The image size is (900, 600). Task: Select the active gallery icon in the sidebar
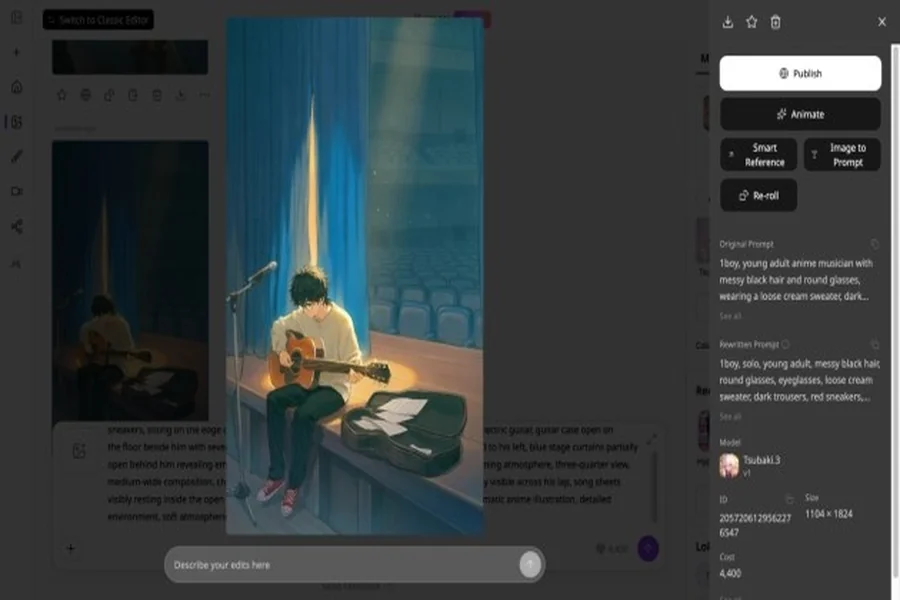click(x=17, y=122)
